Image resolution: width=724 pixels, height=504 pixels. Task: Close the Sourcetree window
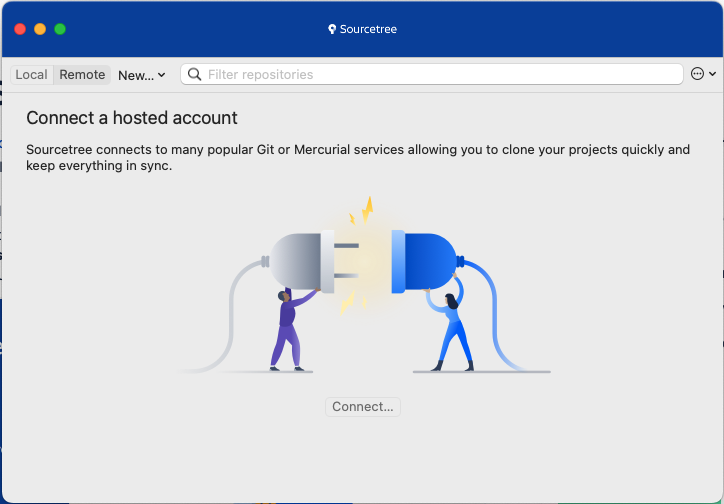click(20, 29)
